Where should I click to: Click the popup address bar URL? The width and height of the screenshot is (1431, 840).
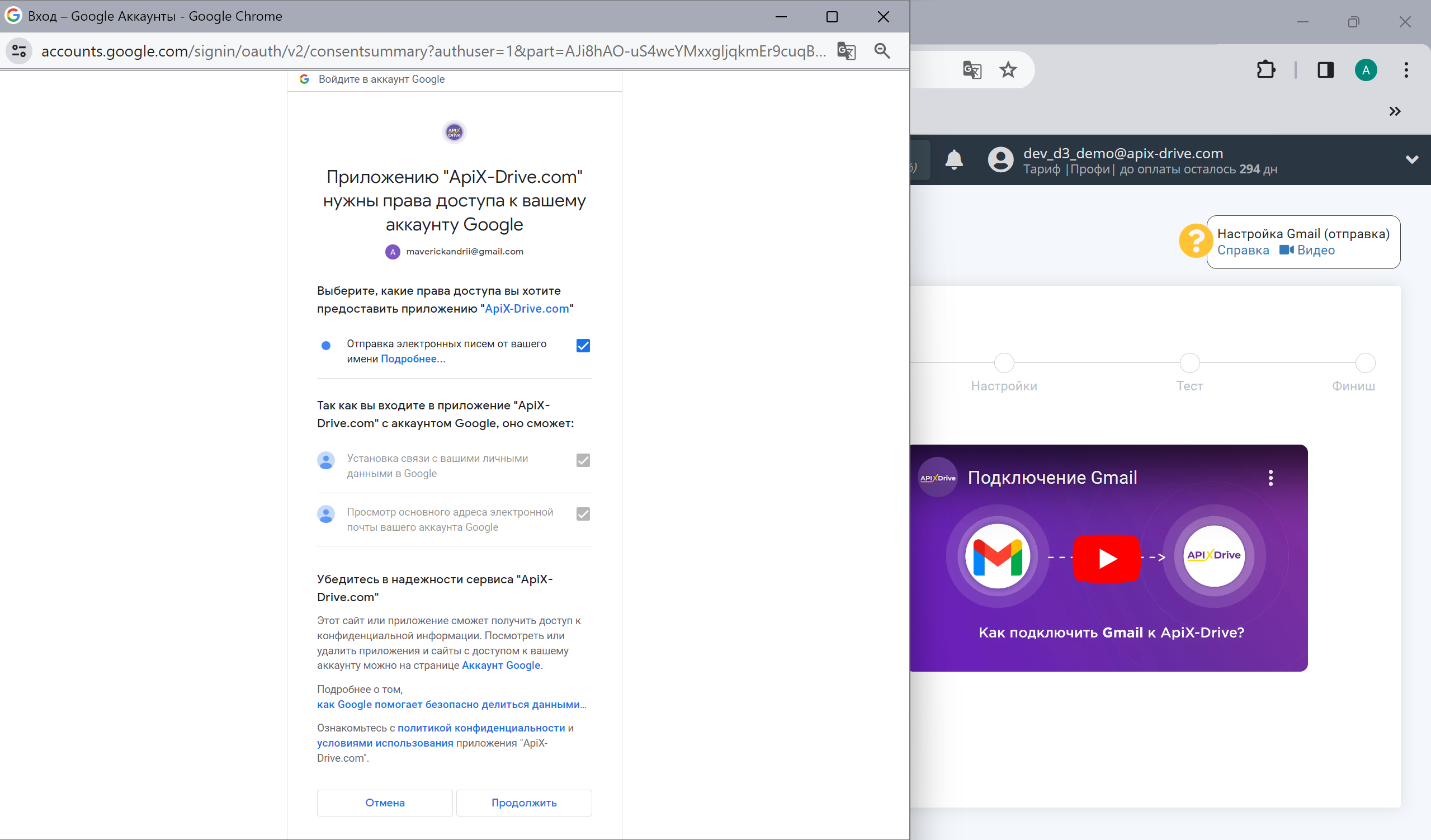point(433,51)
